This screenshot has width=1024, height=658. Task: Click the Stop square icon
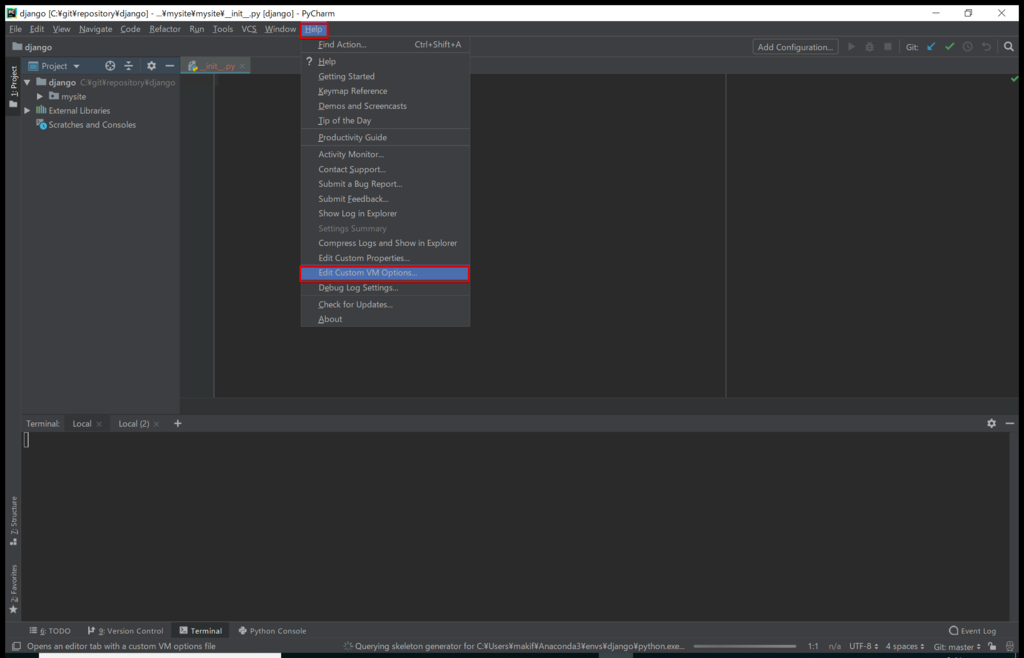tap(888, 47)
